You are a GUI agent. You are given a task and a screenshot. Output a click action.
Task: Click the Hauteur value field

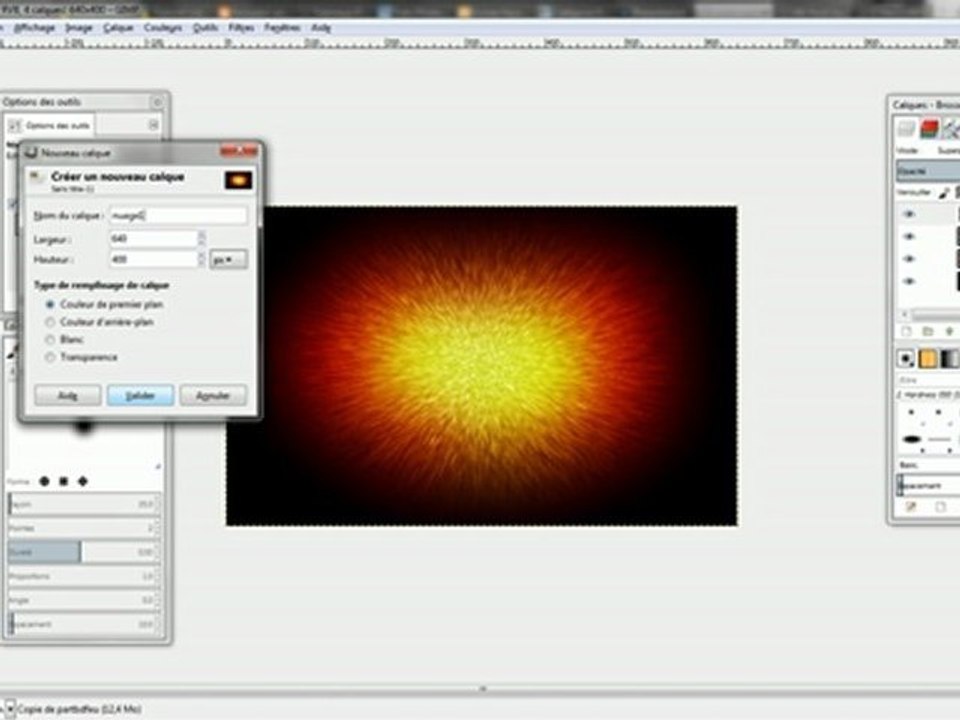[153, 259]
